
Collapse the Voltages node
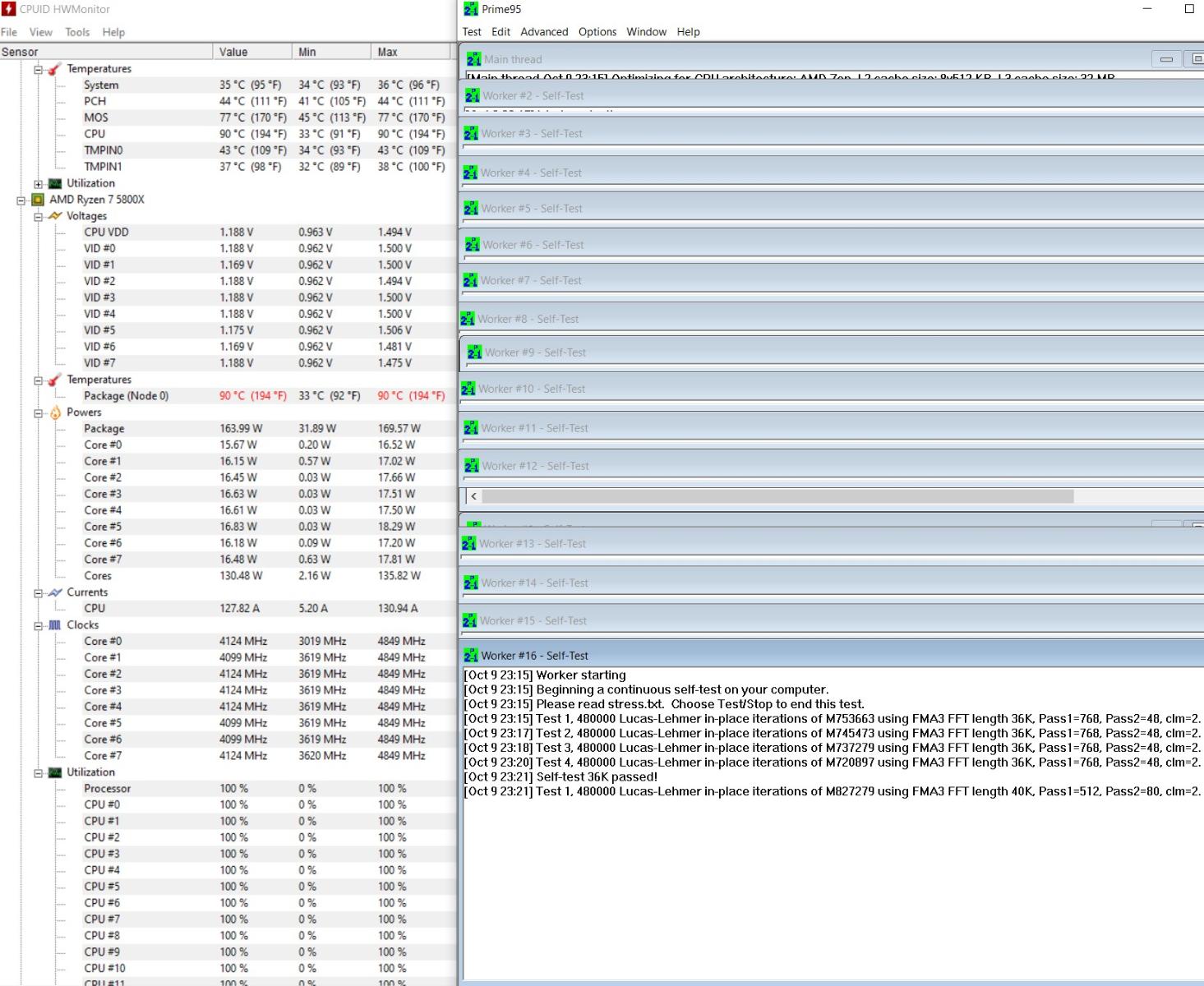(x=38, y=217)
